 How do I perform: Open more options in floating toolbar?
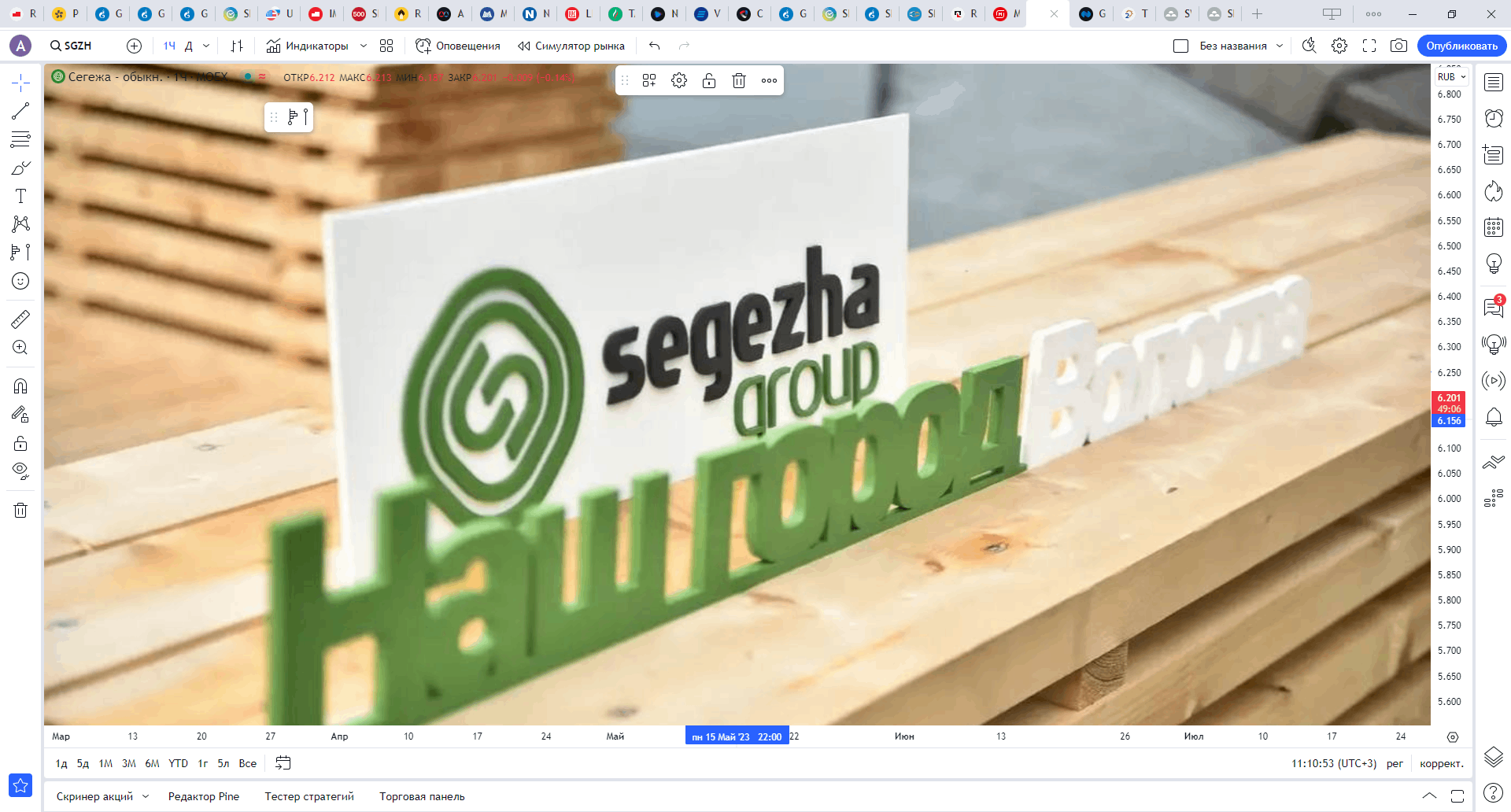(769, 80)
